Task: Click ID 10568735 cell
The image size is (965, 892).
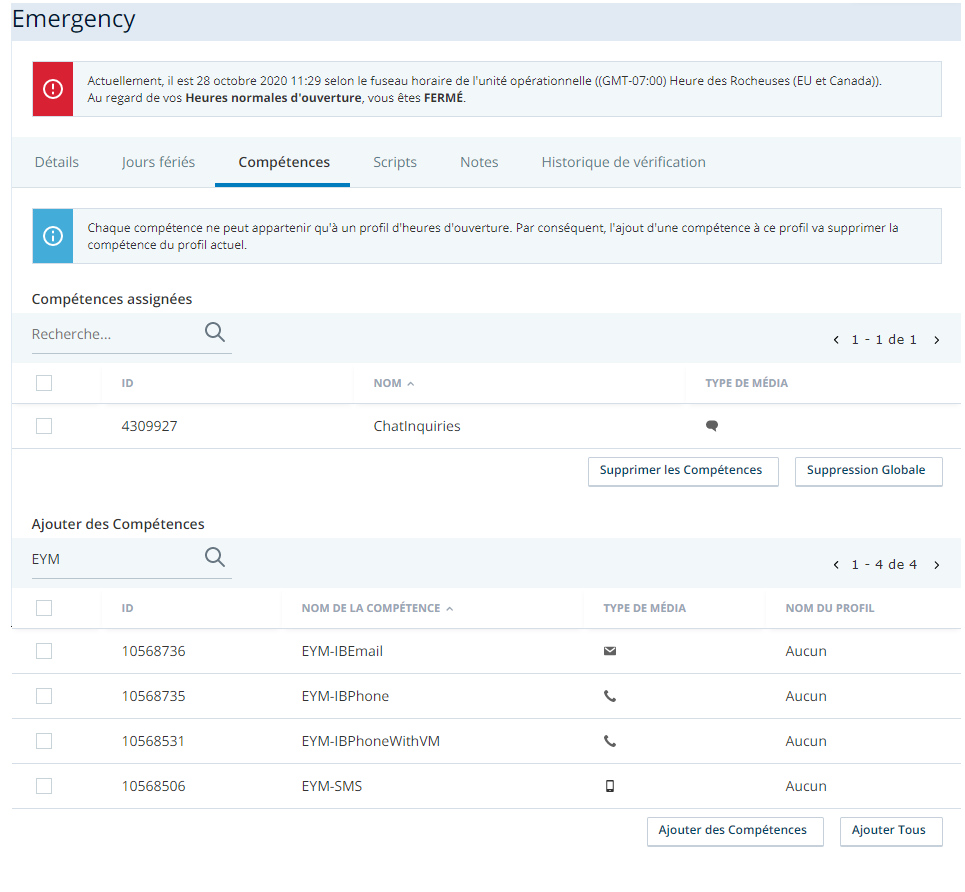Action: pyautogui.click(x=153, y=696)
